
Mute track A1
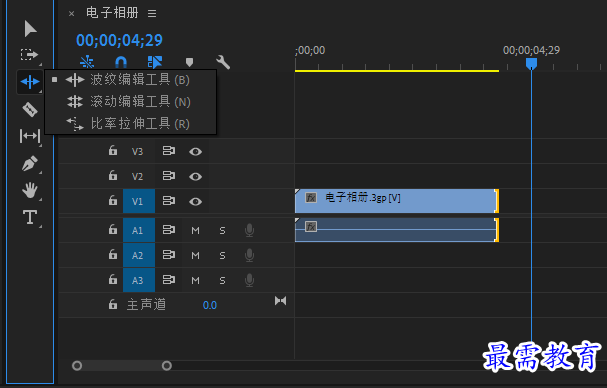pyautogui.click(x=195, y=231)
